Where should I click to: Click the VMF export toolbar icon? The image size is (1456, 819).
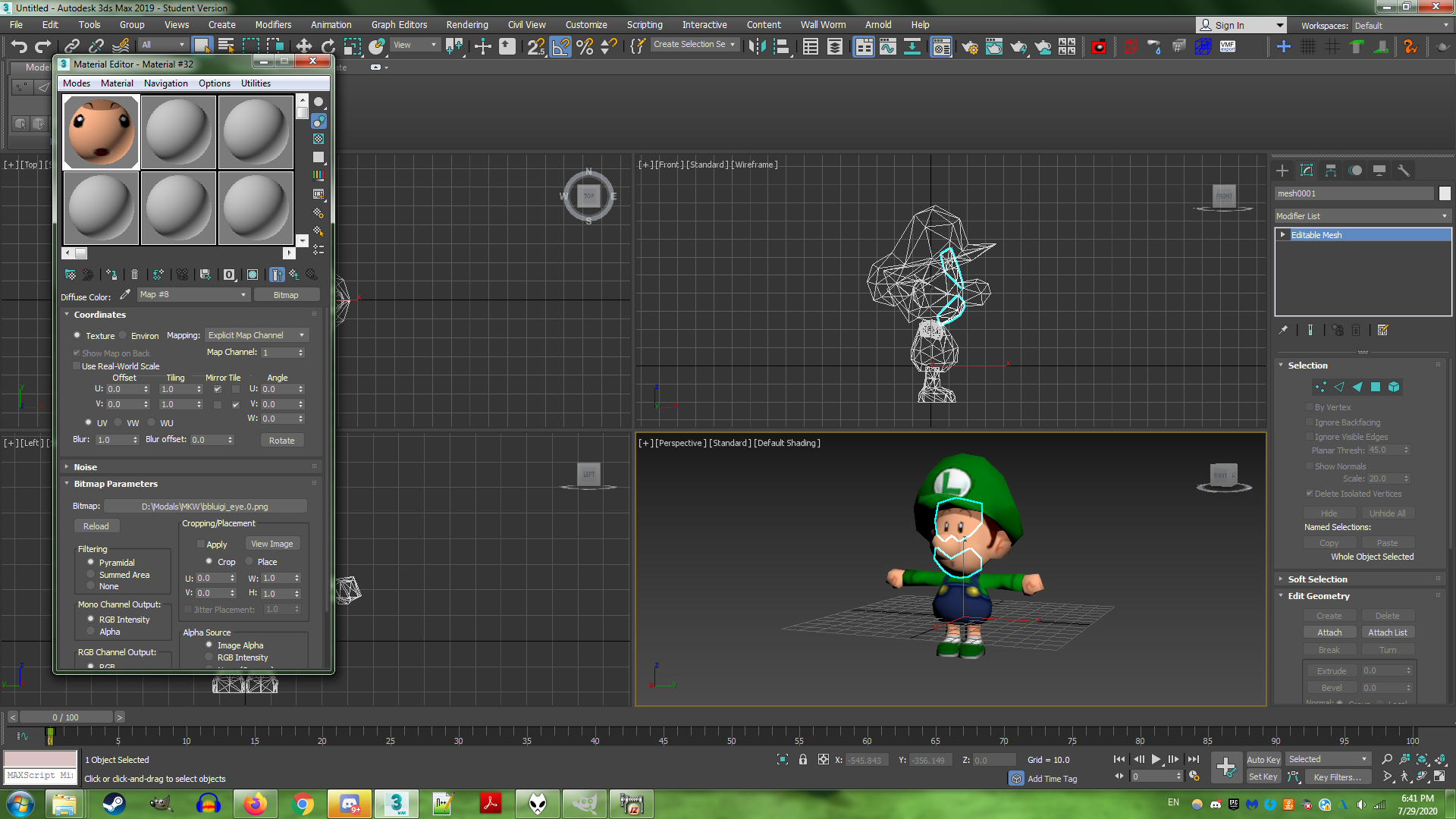point(1228,46)
